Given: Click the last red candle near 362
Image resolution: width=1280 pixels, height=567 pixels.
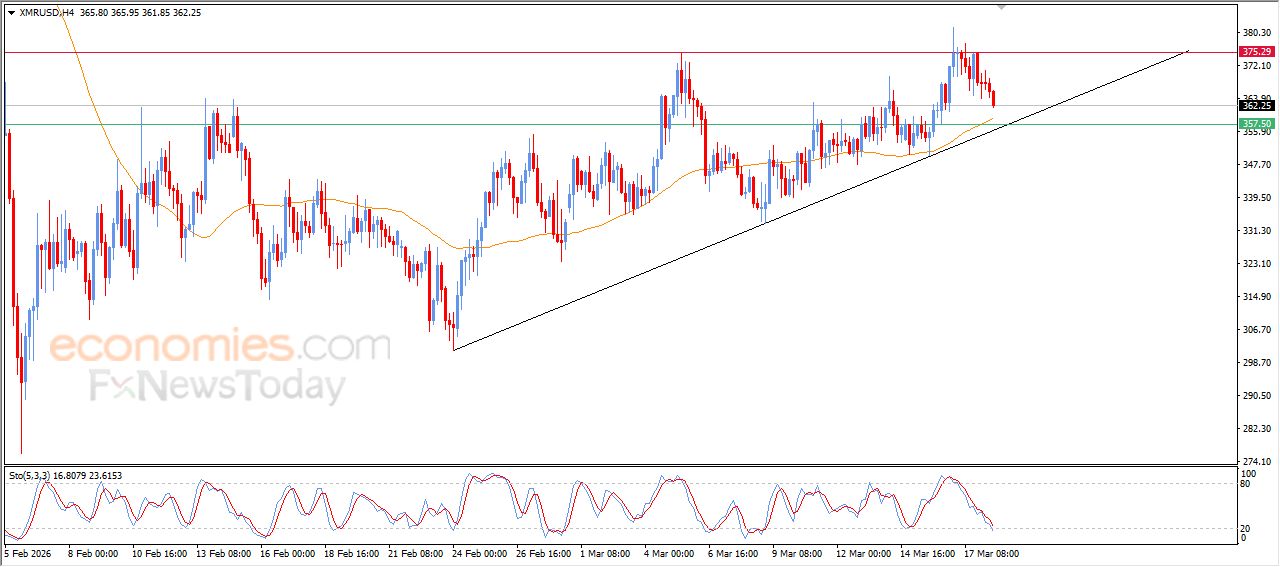Looking at the screenshot, I should 993,97.
